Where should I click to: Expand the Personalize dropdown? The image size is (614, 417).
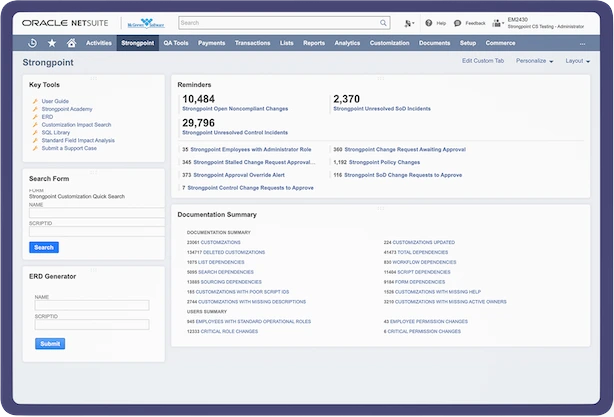tap(535, 62)
